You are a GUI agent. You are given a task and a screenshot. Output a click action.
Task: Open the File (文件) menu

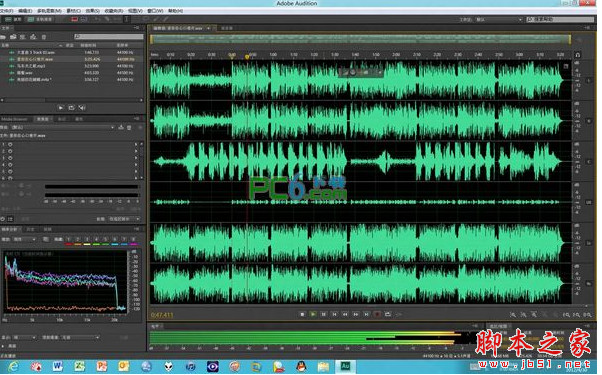6,11
